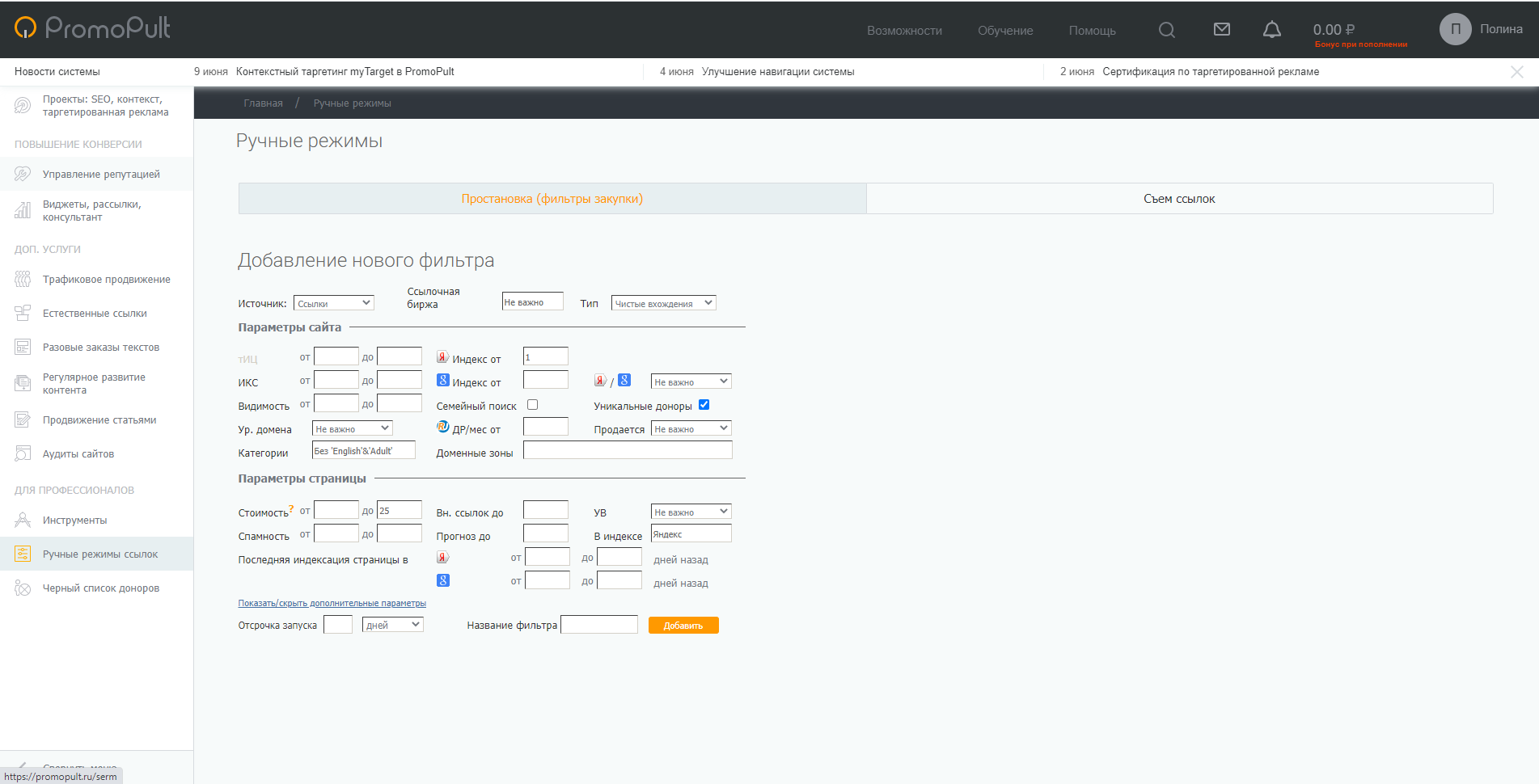Click the donor blacklist sidebar icon

pyautogui.click(x=23, y=588)
